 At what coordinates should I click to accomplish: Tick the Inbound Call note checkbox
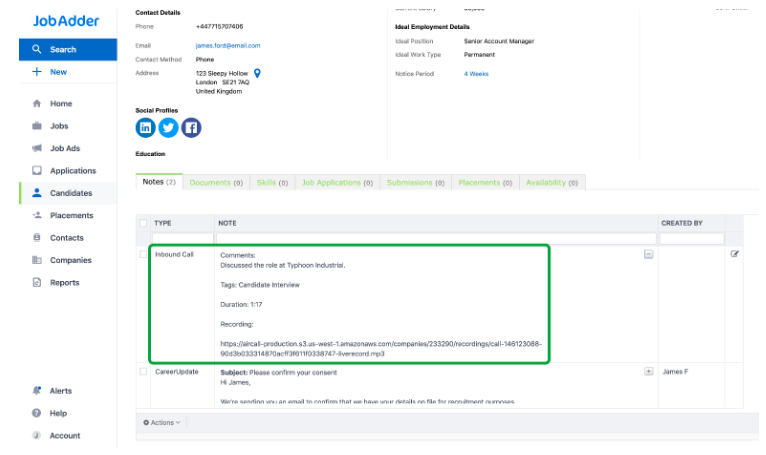pos(143,254)
